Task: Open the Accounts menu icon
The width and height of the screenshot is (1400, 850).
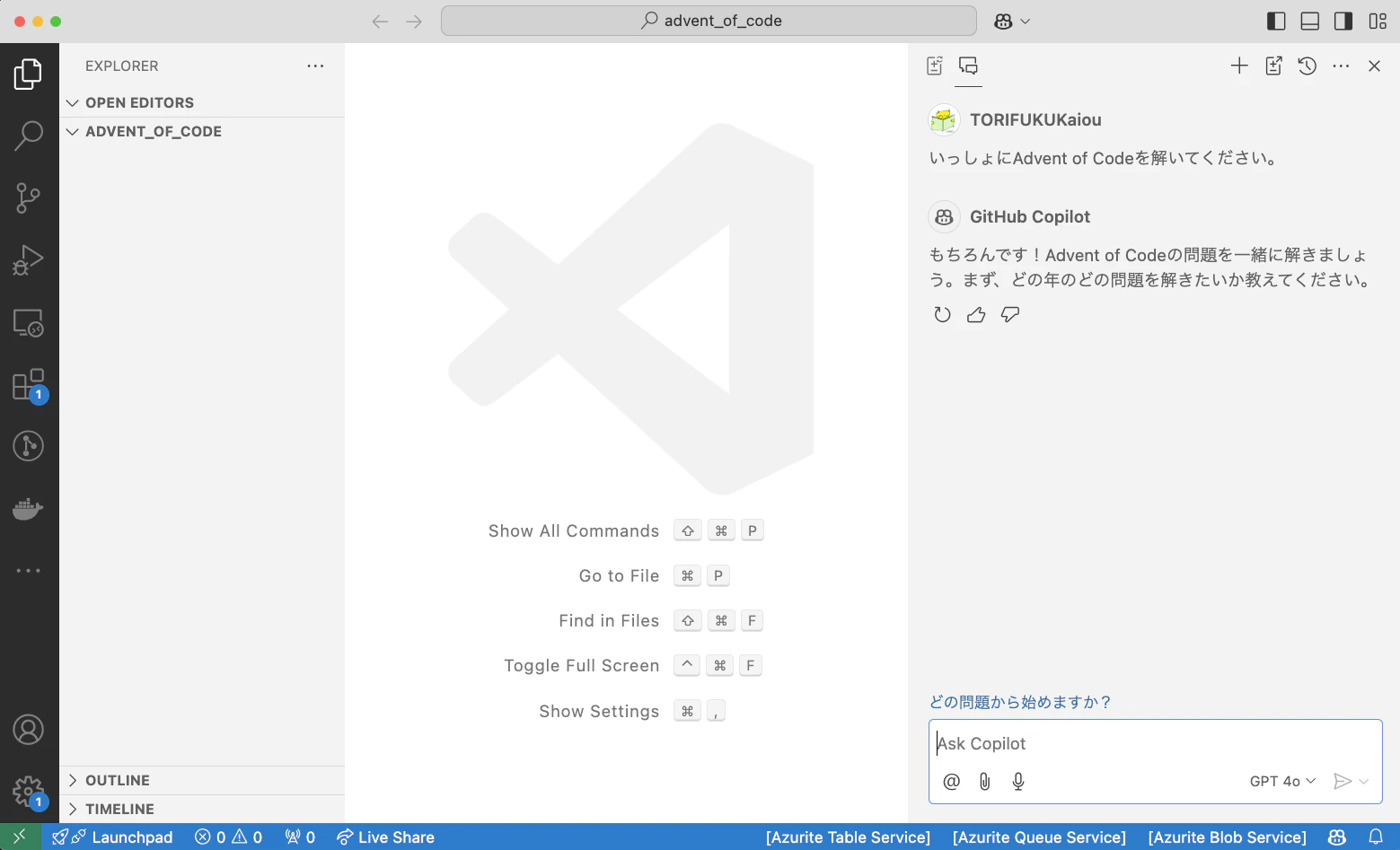Action: tap(29, 730)
